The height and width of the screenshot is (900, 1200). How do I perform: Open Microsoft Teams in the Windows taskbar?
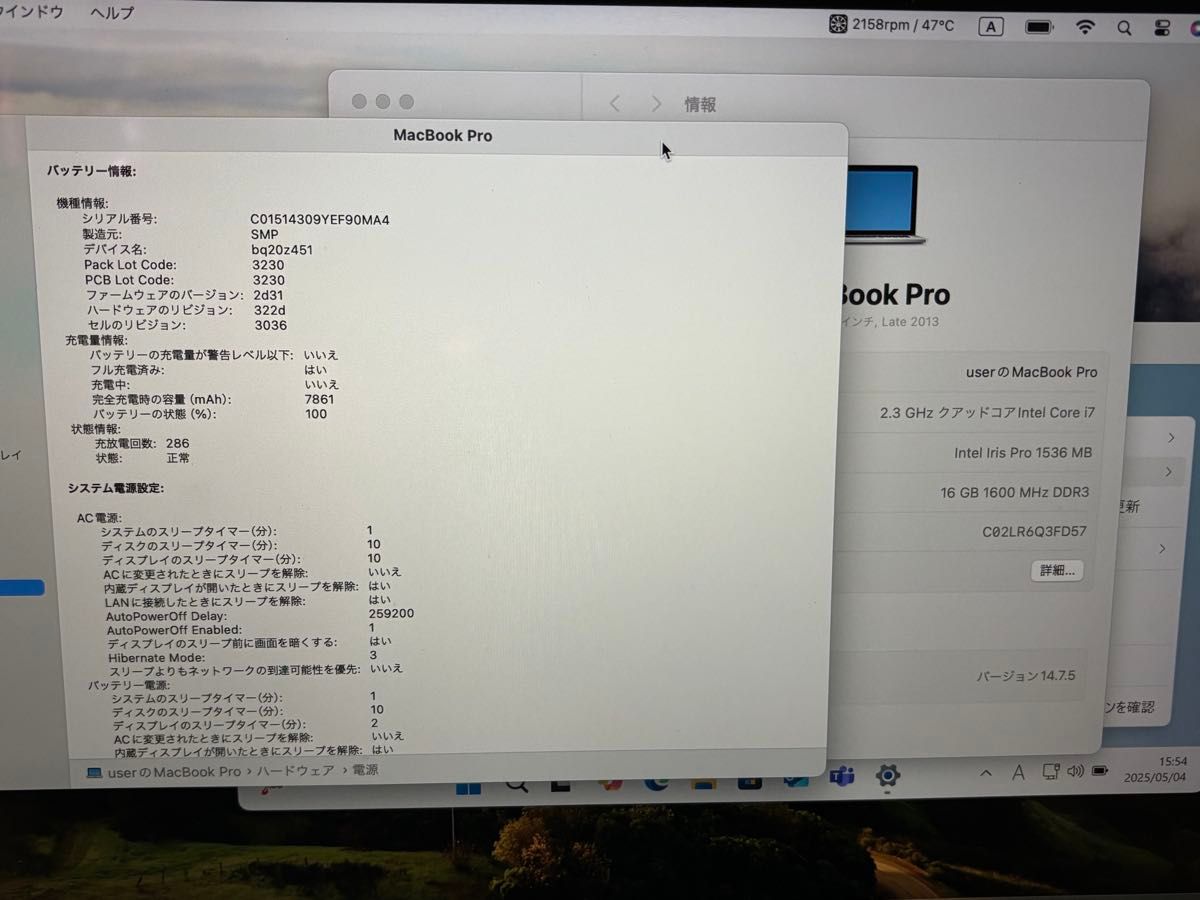click(x=841, y=776)
